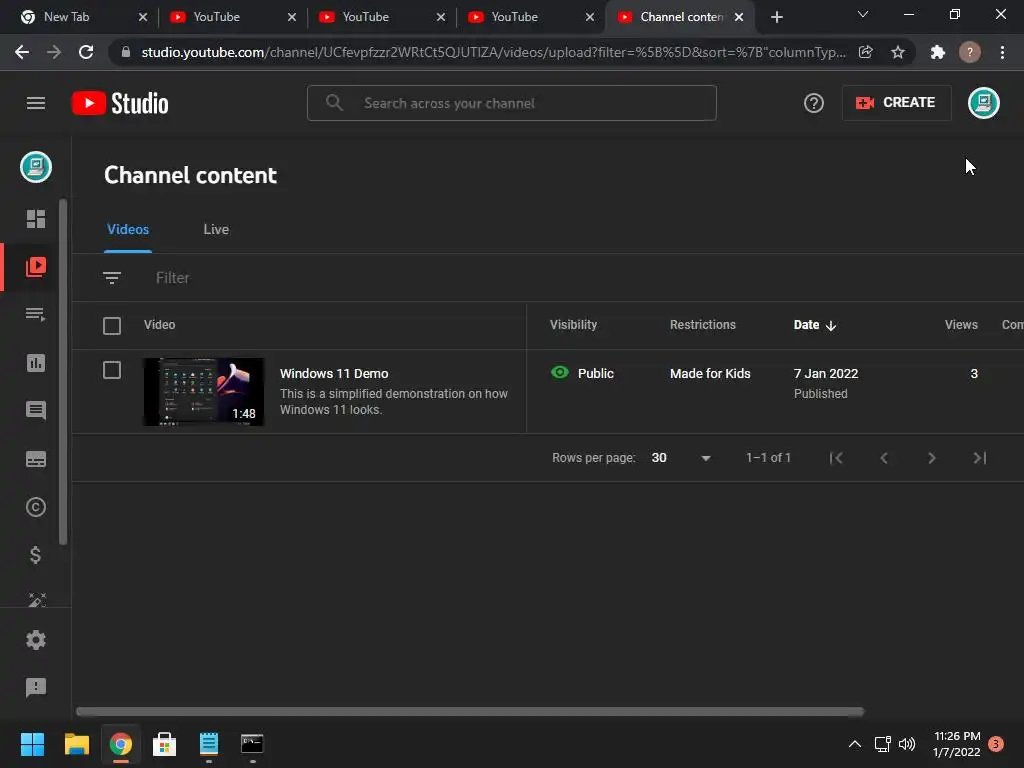Switch to the Live tab

[216, 229]
